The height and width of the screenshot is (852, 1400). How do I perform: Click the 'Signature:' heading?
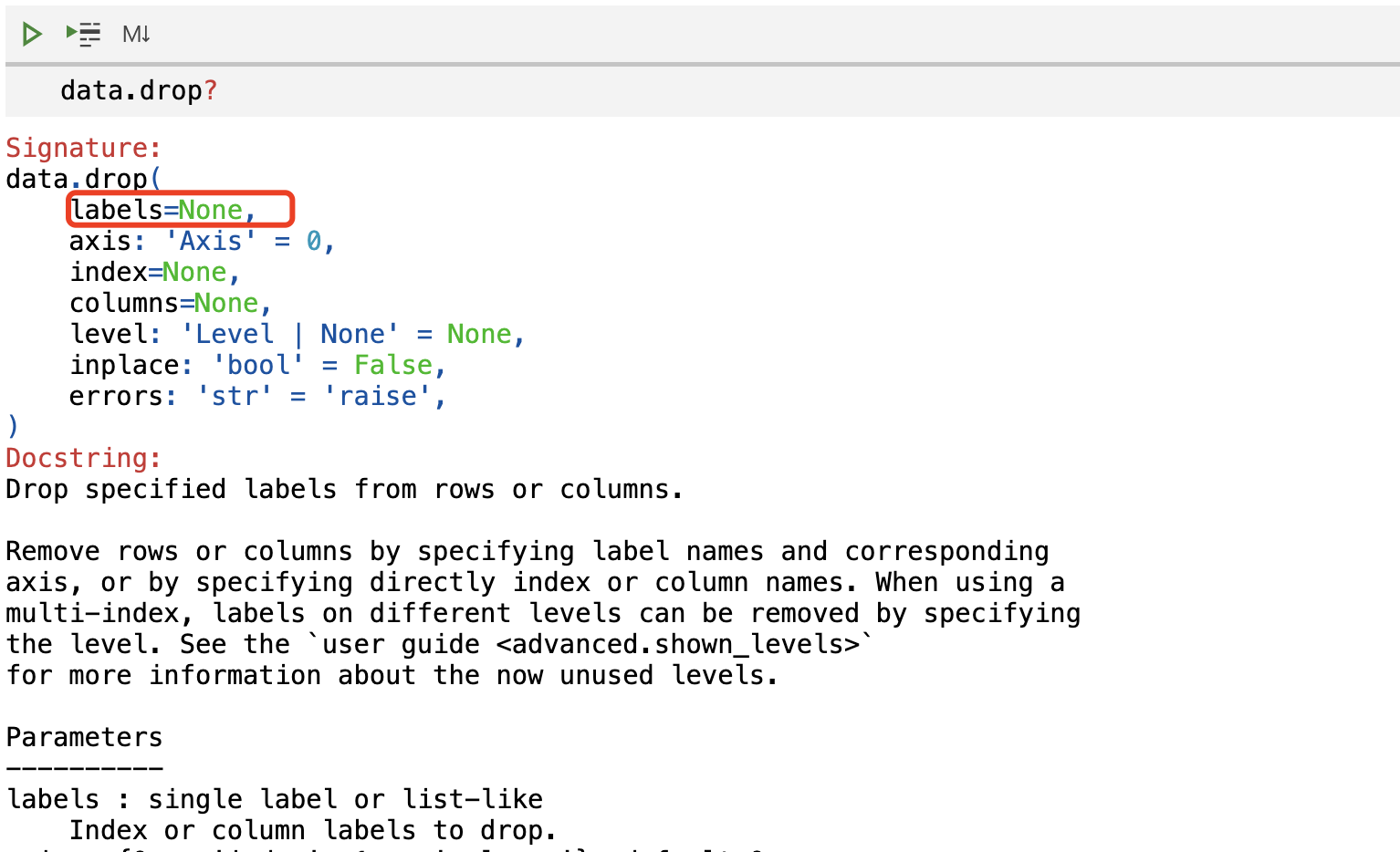(x=84, y=148)
